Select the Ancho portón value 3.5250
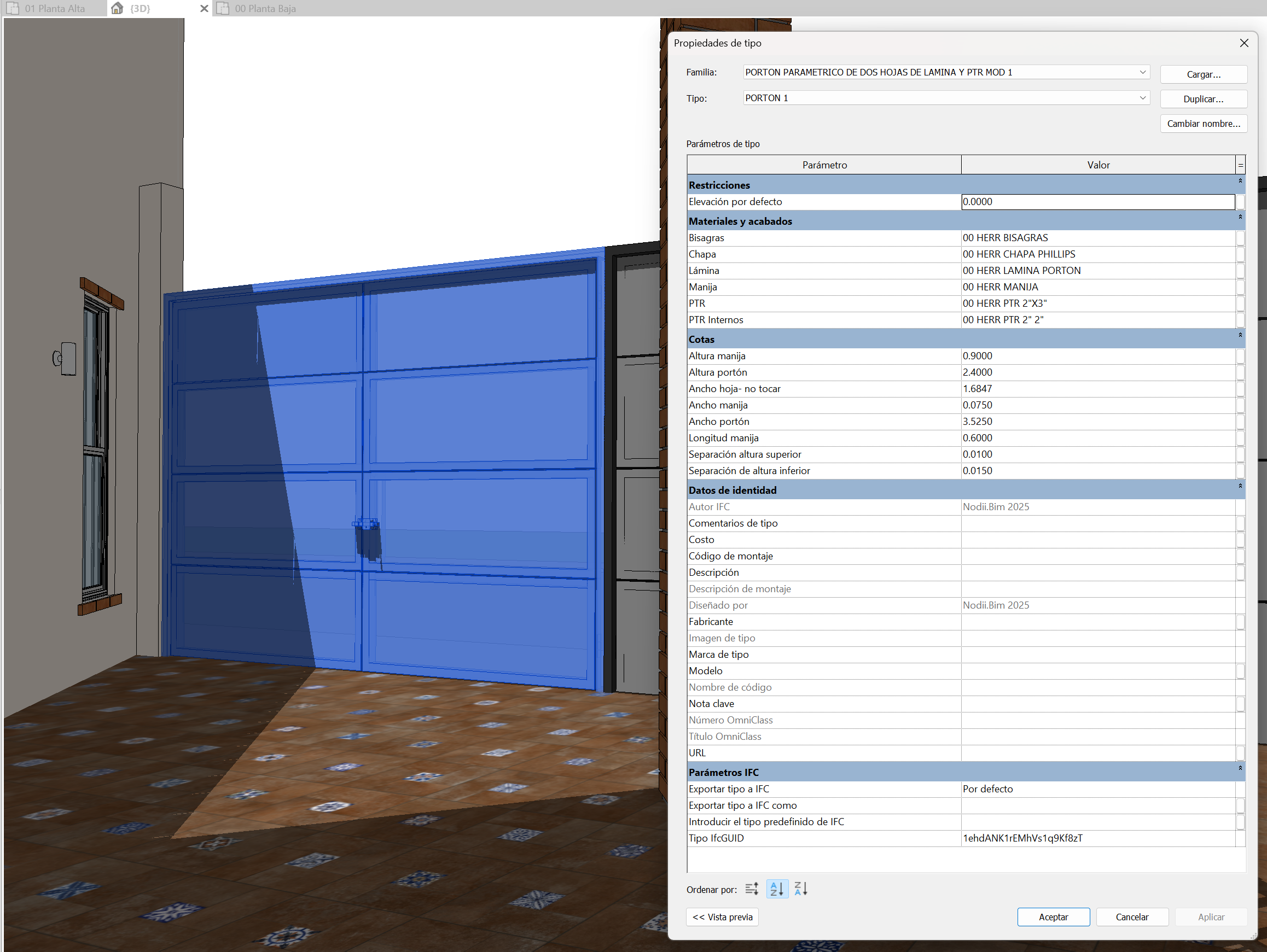 click(1098, 422)
